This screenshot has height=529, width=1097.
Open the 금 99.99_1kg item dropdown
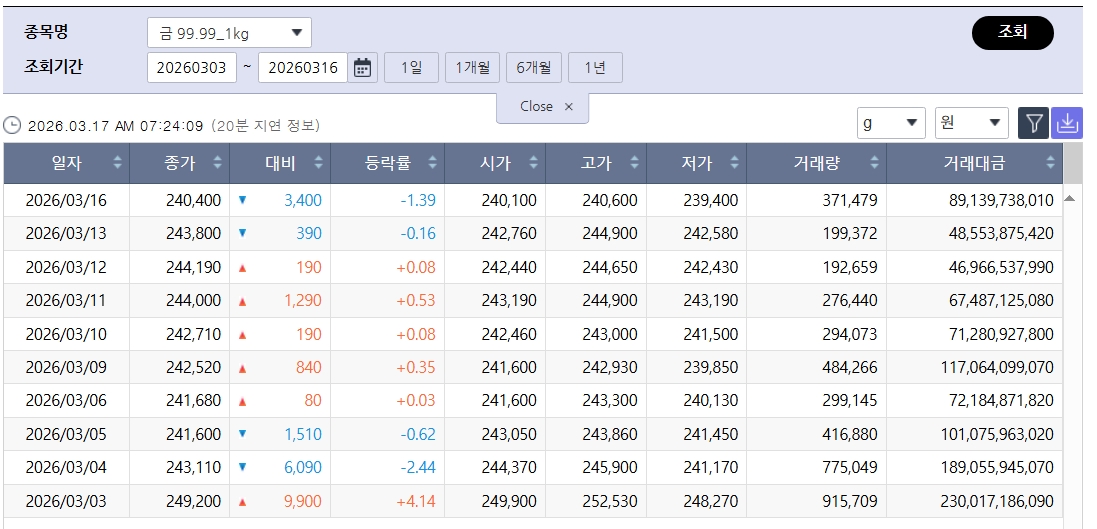point(229,32)
